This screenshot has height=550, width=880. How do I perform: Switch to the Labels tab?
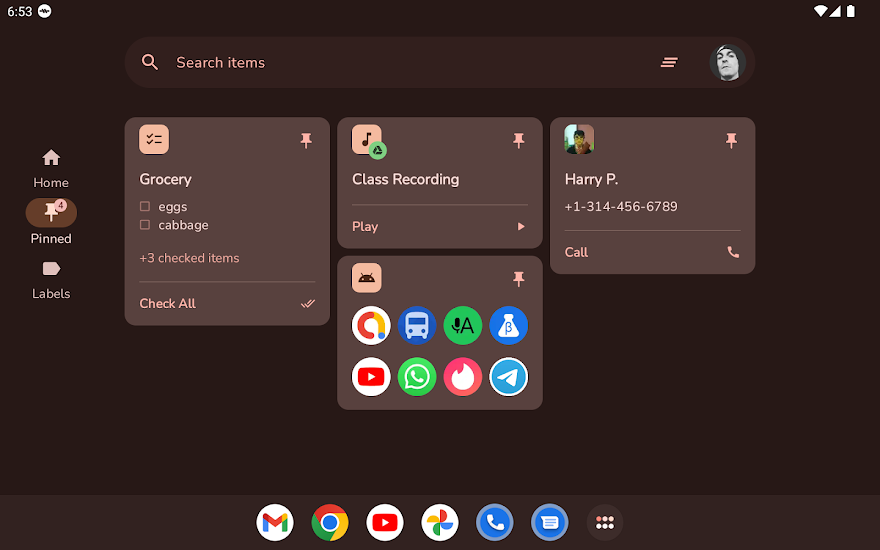pyautogui.click(x=51, y=278)
